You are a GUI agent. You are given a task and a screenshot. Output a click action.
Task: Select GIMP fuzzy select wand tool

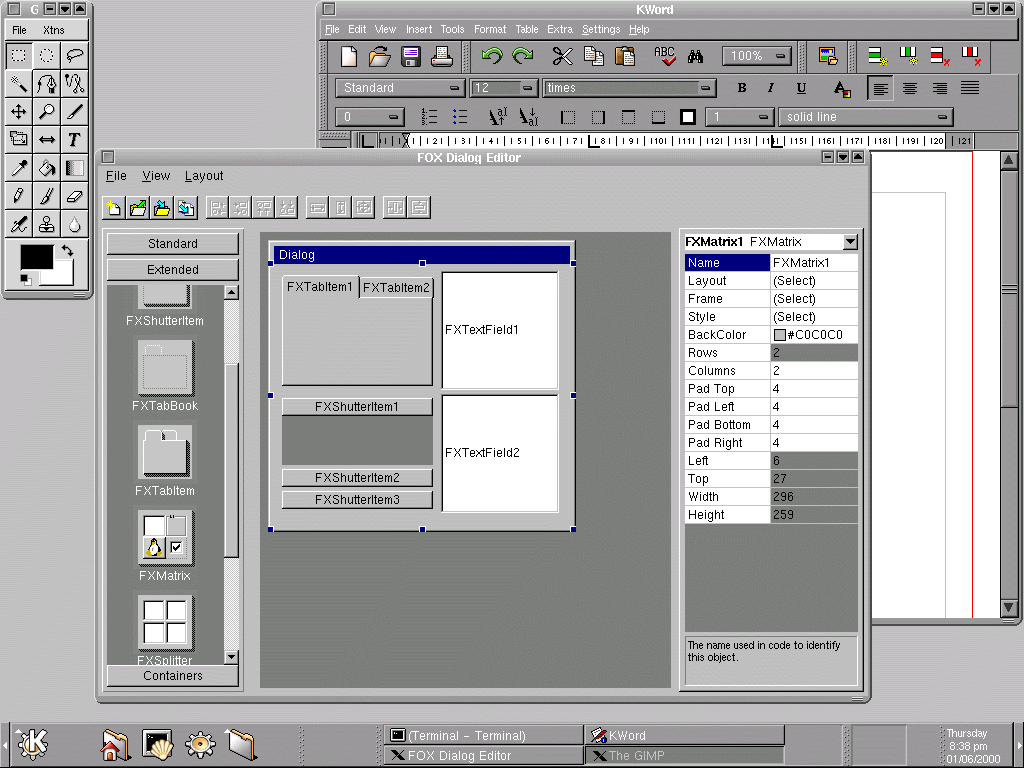(18, 84)
